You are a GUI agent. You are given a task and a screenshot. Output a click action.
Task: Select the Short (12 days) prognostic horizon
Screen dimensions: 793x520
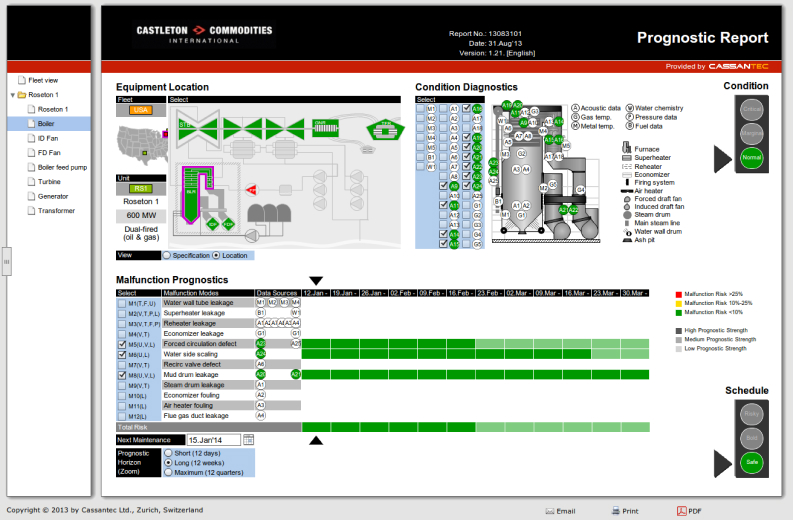tap(168, 453)
